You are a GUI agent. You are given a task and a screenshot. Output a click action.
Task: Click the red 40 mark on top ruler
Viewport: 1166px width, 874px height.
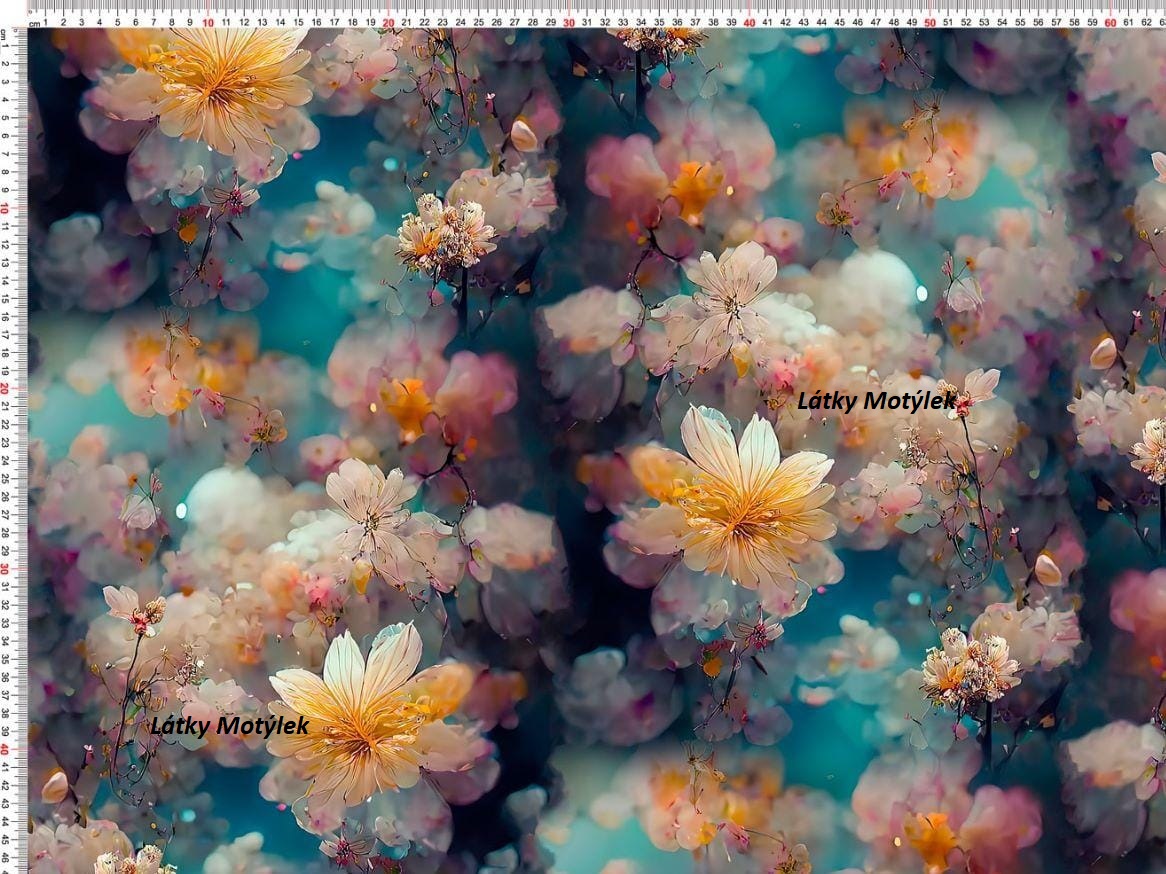click(749, 23)
